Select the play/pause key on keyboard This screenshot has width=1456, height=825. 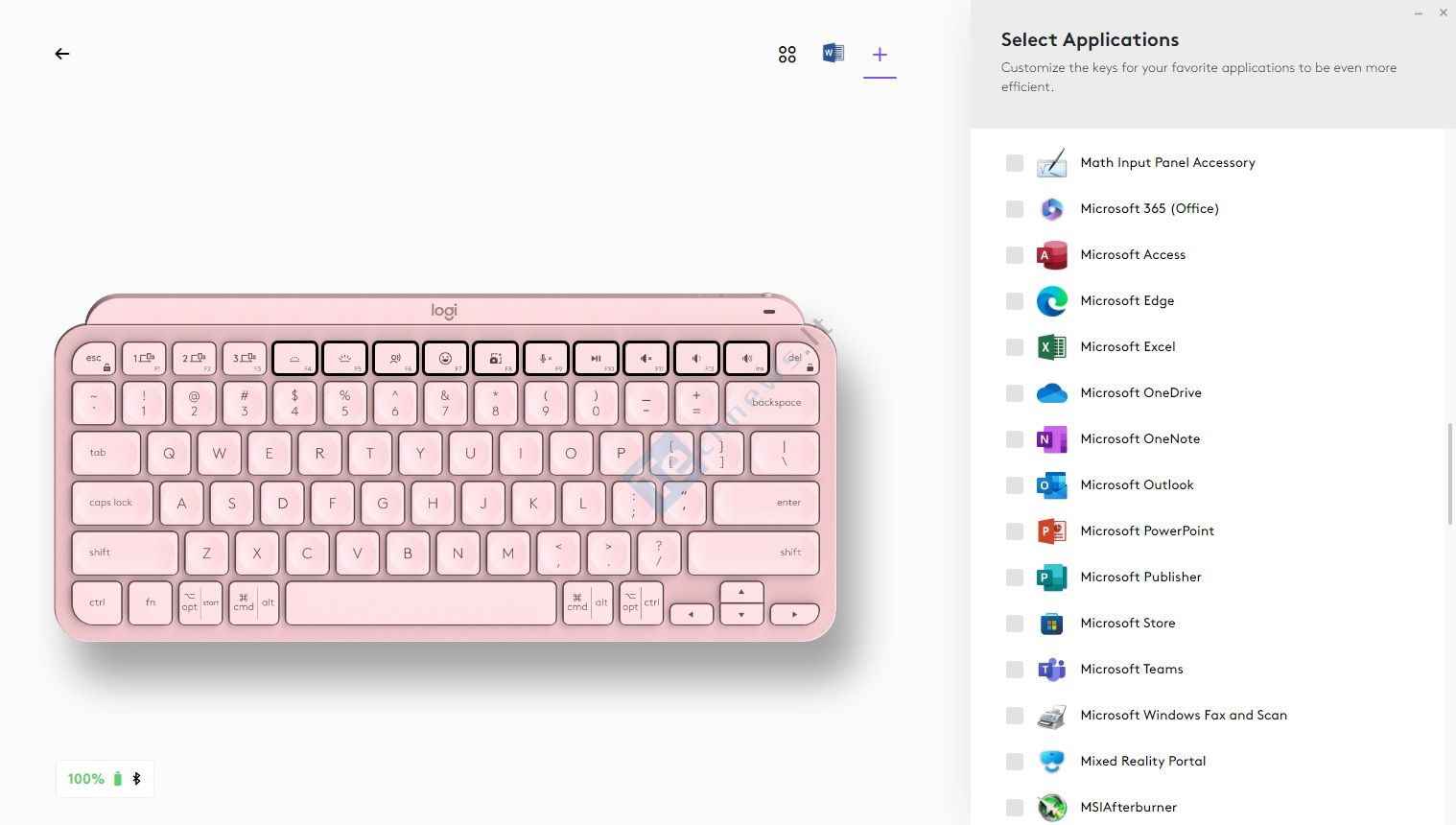(596, 359)
